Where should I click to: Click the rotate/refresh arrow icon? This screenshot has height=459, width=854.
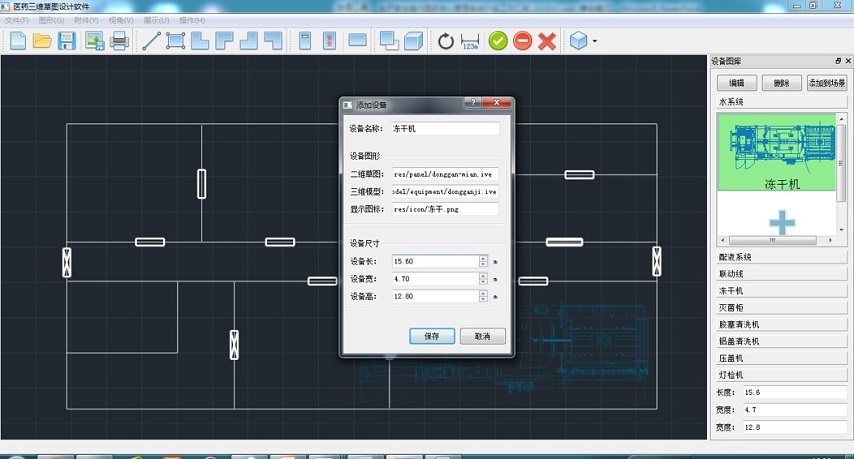pyautogui.click(x=446, y=41)
